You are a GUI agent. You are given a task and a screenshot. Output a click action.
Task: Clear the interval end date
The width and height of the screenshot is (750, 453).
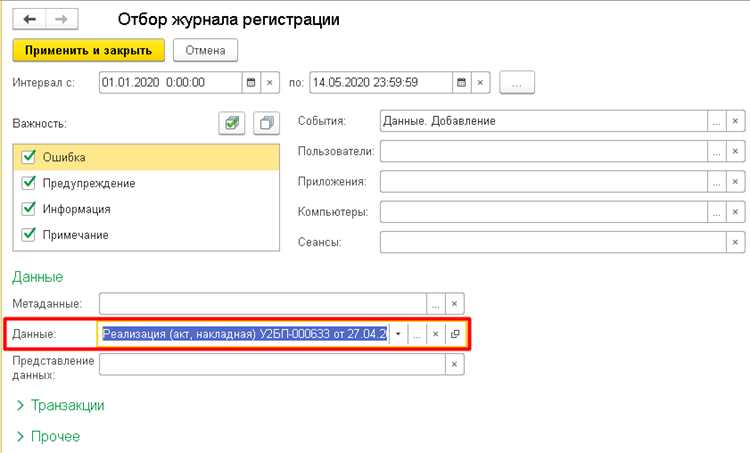click(480, 82)
